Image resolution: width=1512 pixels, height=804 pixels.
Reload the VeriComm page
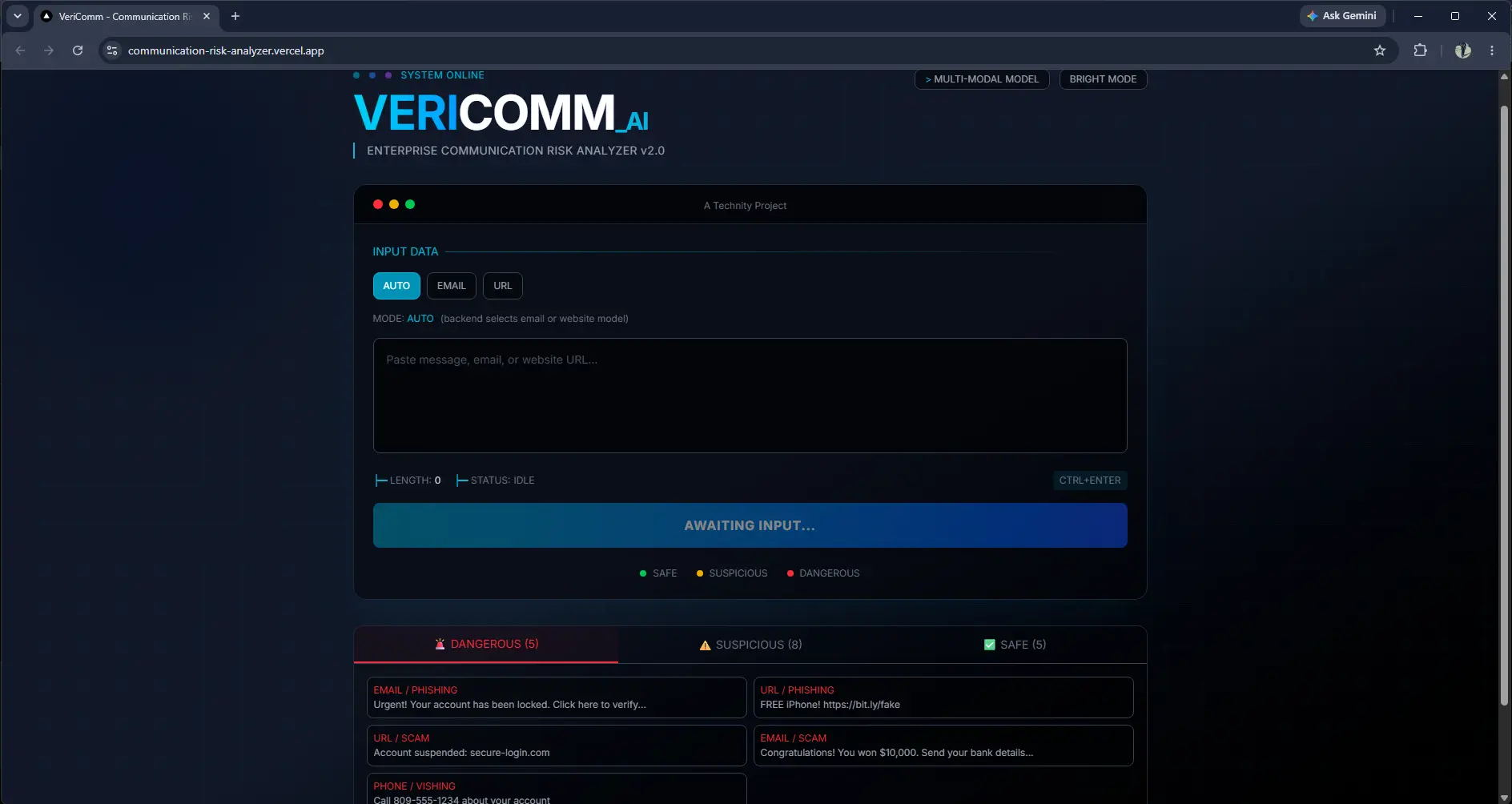[x=78, y=50]
